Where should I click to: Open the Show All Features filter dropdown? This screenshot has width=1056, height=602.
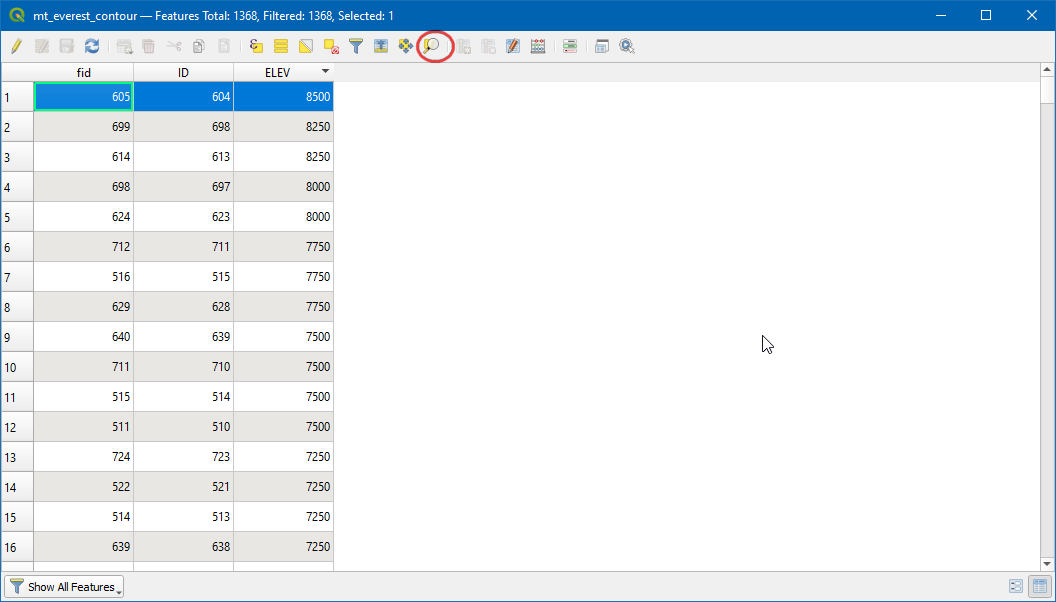(64, 587)
